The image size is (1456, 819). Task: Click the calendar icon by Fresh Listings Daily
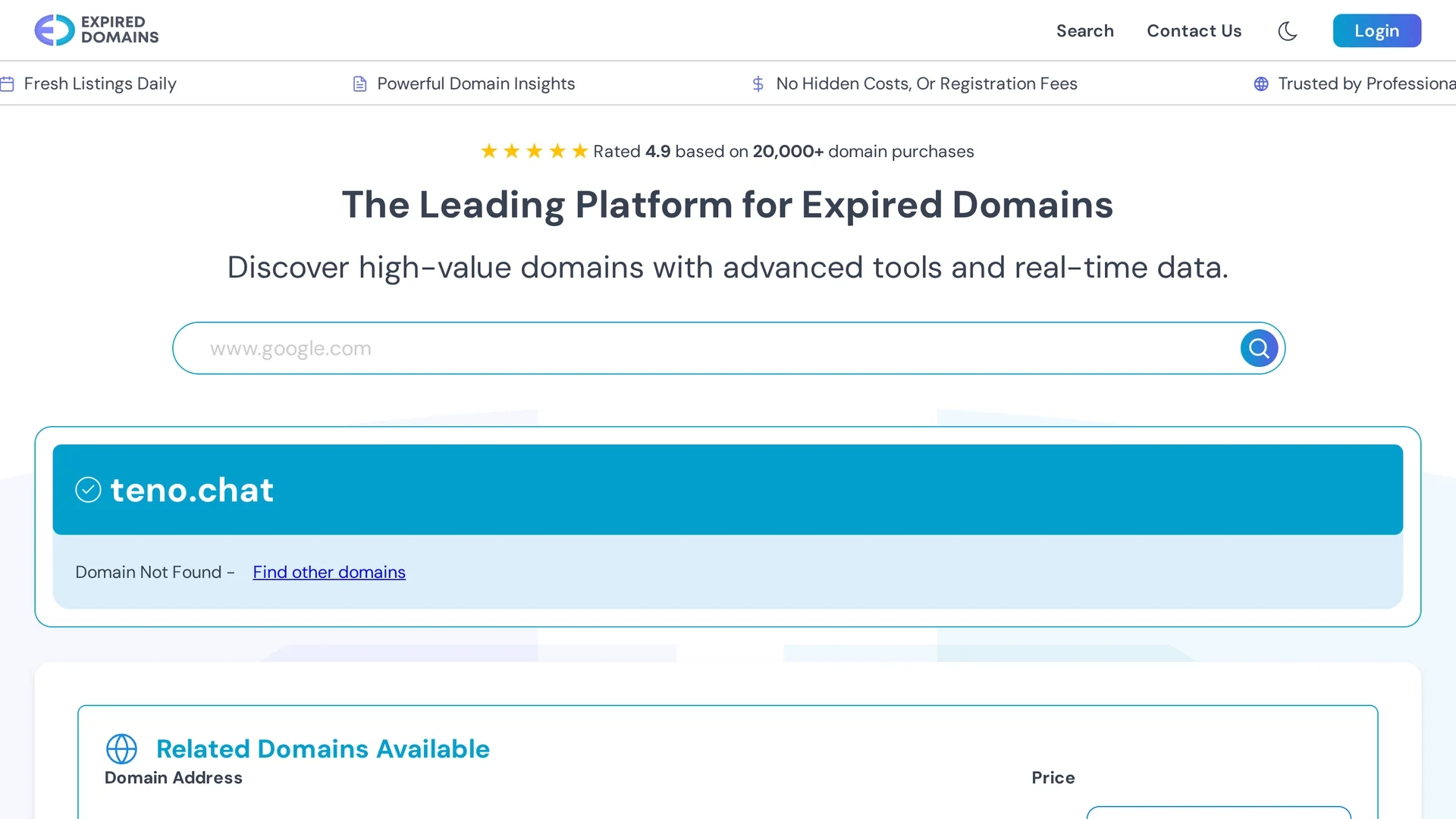pos(8,84)
